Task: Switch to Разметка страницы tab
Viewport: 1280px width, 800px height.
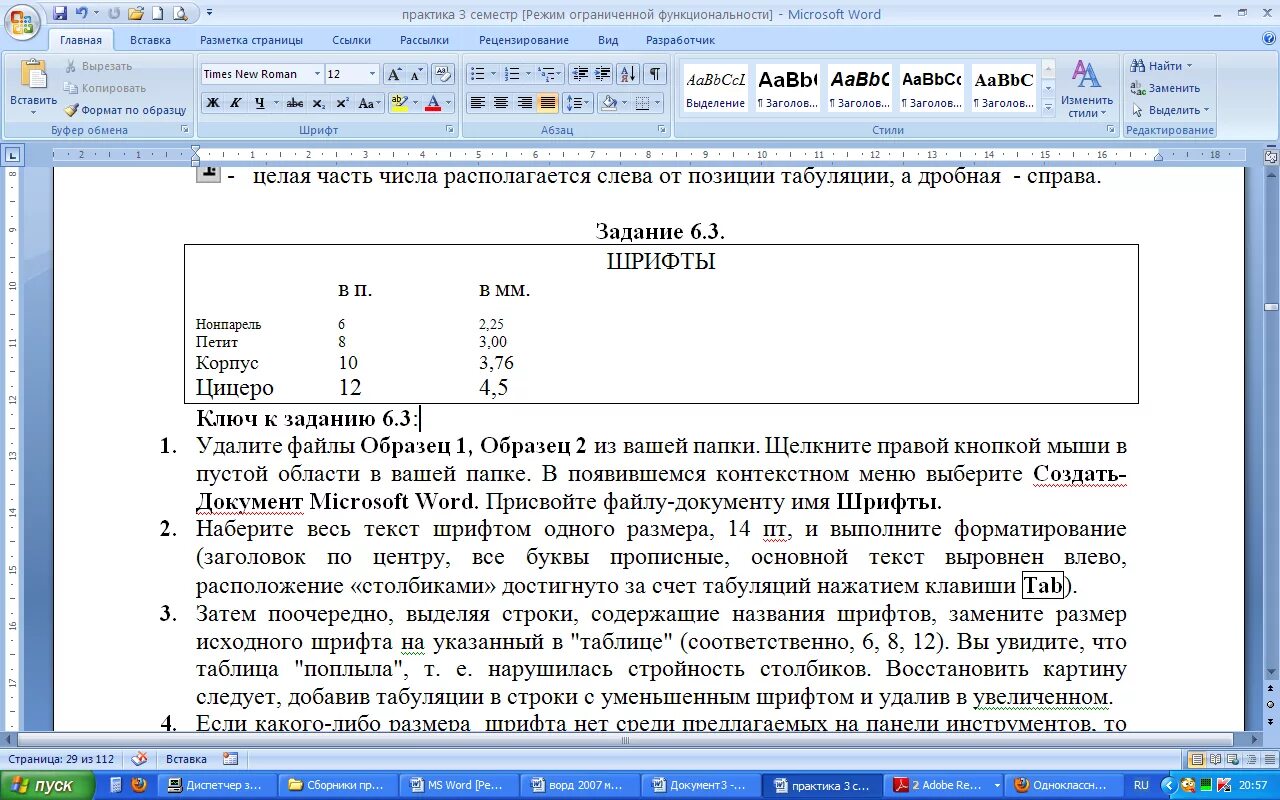Action: point(251,40)
